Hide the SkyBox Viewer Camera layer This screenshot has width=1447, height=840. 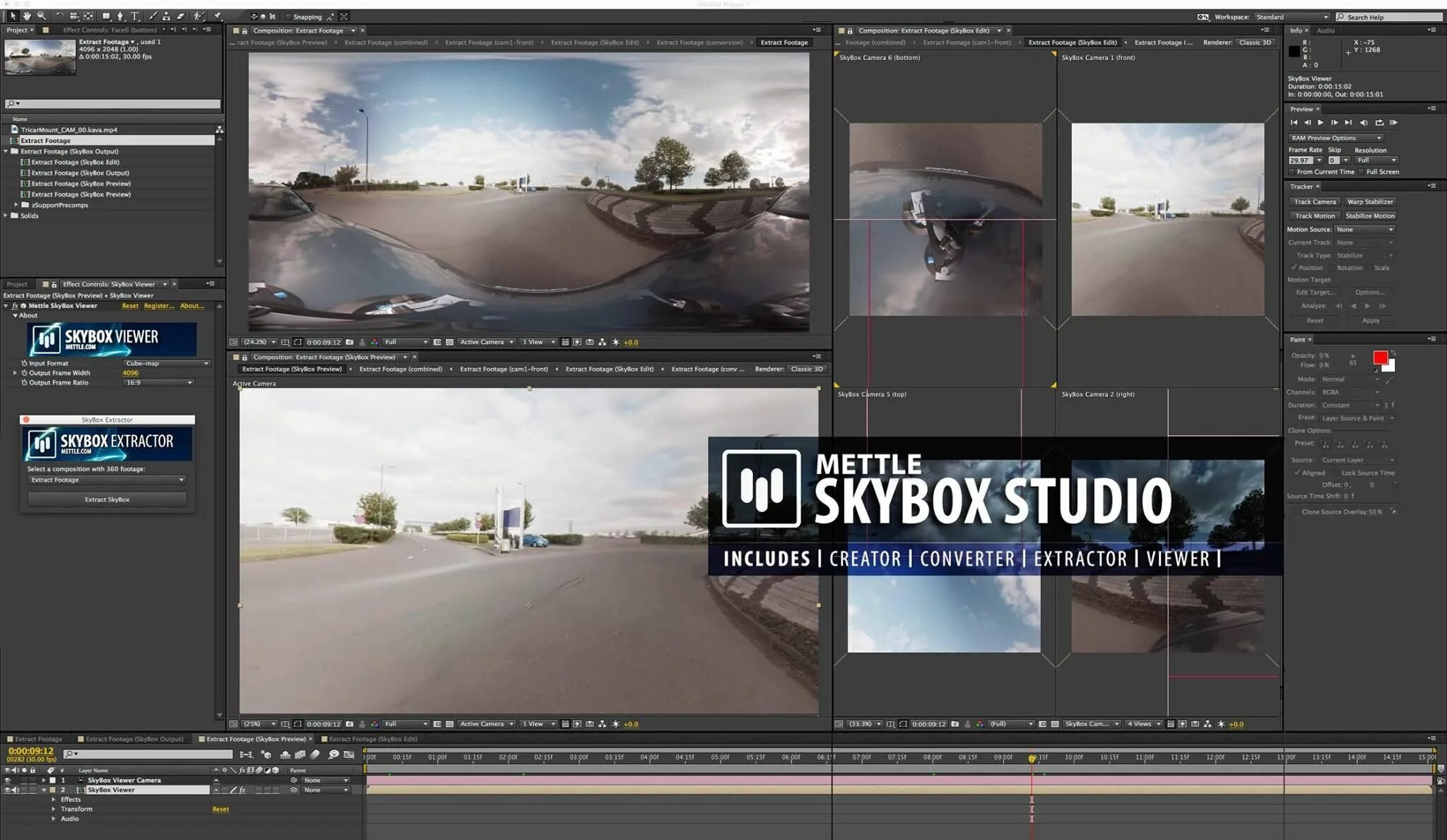(8, 780)
